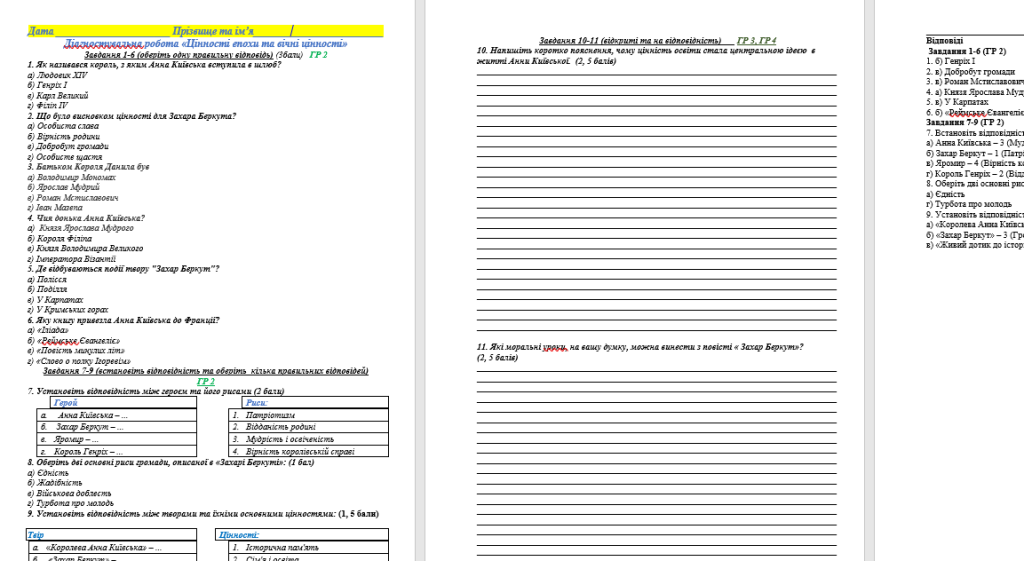Click the 'Відповіді' heading on third page
Image resolution: width=1024 pixels, height=561 pixels.
coord(946,39)
